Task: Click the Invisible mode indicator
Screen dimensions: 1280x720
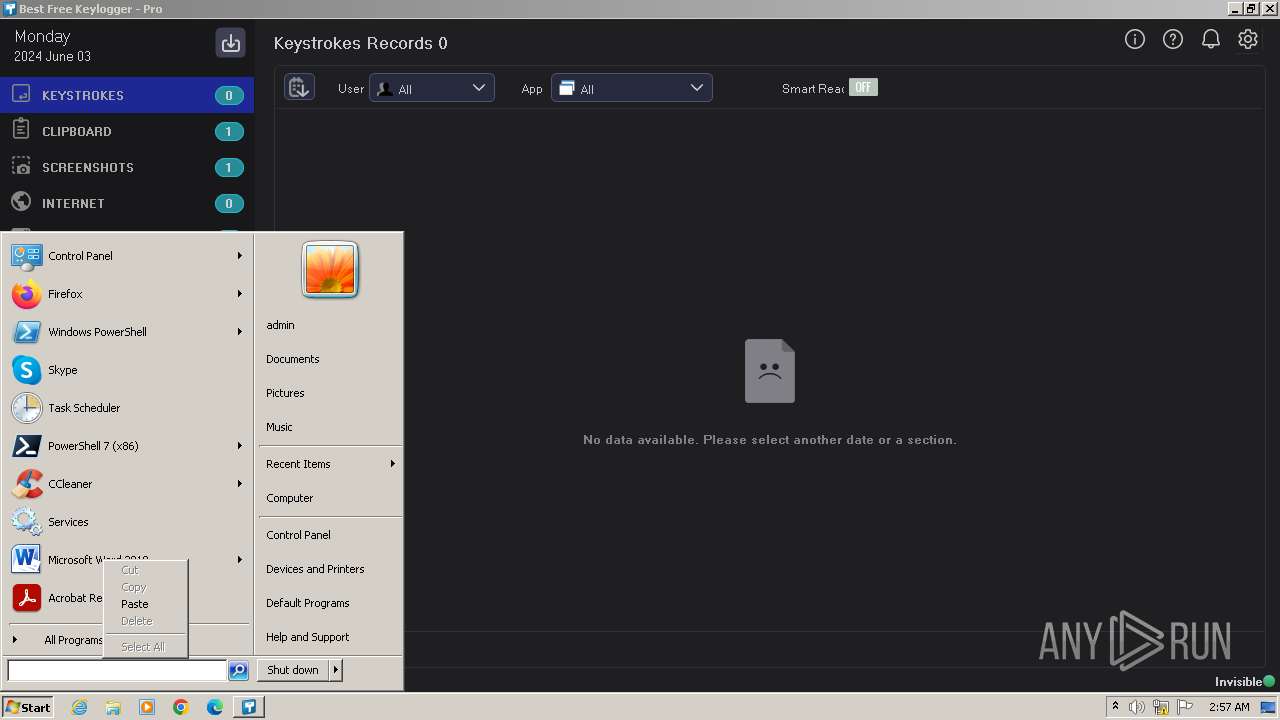Action: [1245, 682]
